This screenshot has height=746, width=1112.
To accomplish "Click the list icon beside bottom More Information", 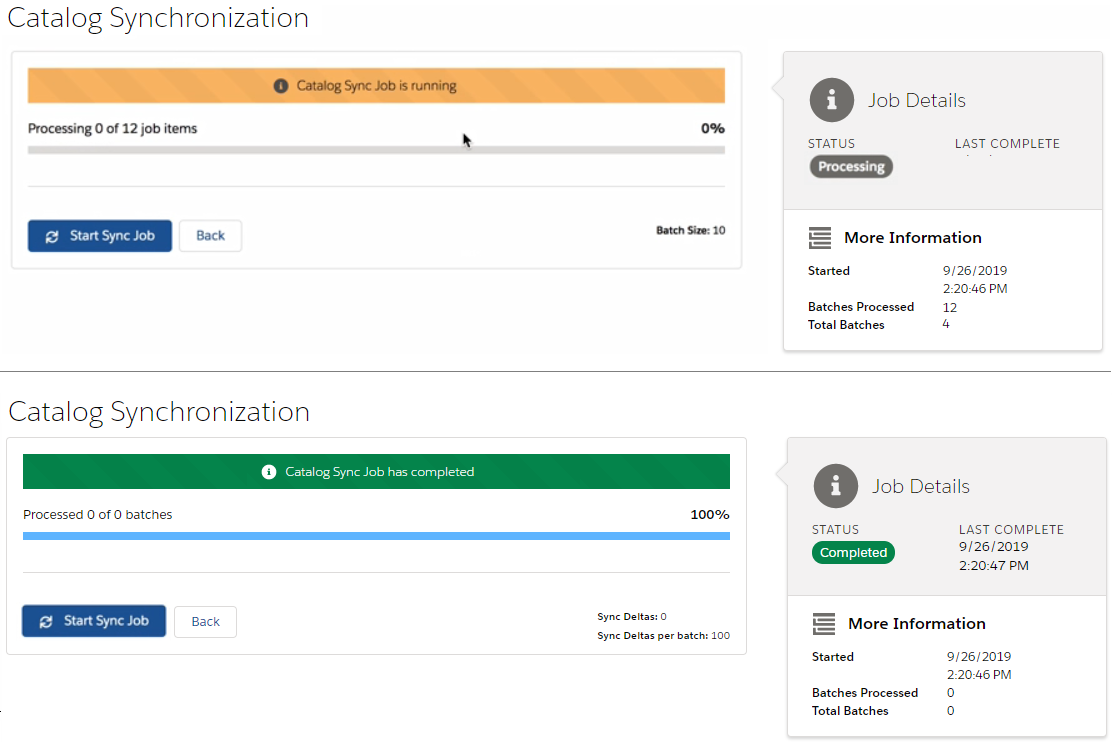I will pos(824,623).
